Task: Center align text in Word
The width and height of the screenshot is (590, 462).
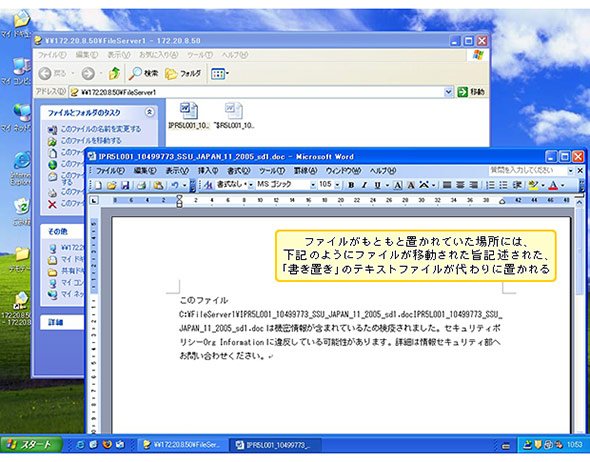Action: click(460, 185)
